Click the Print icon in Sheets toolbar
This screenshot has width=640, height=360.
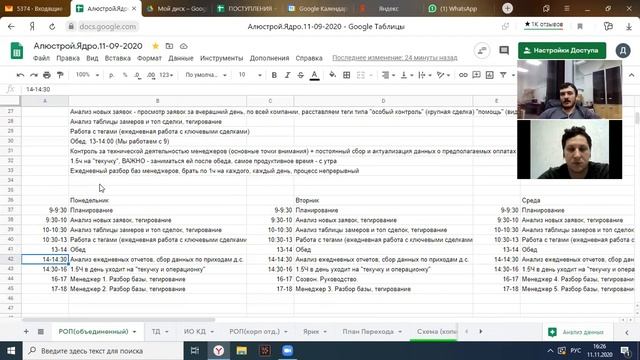[47, 75]
